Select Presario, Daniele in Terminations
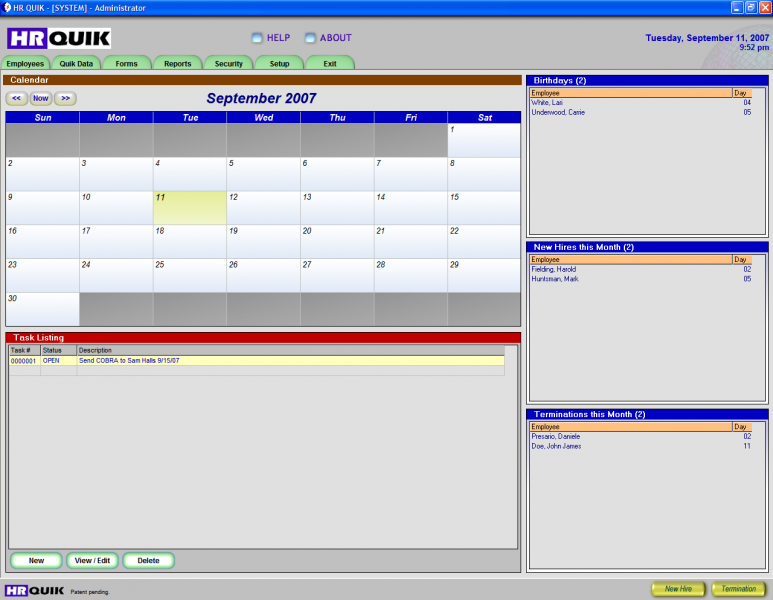 pyautogui.click(x=641, y=436)
